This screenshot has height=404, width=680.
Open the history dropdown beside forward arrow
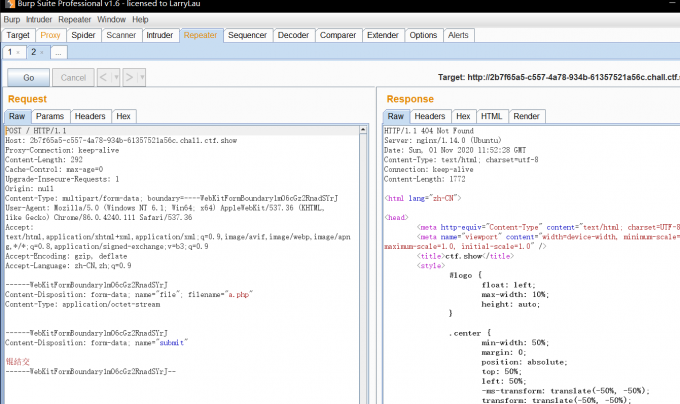click(142, 78)
